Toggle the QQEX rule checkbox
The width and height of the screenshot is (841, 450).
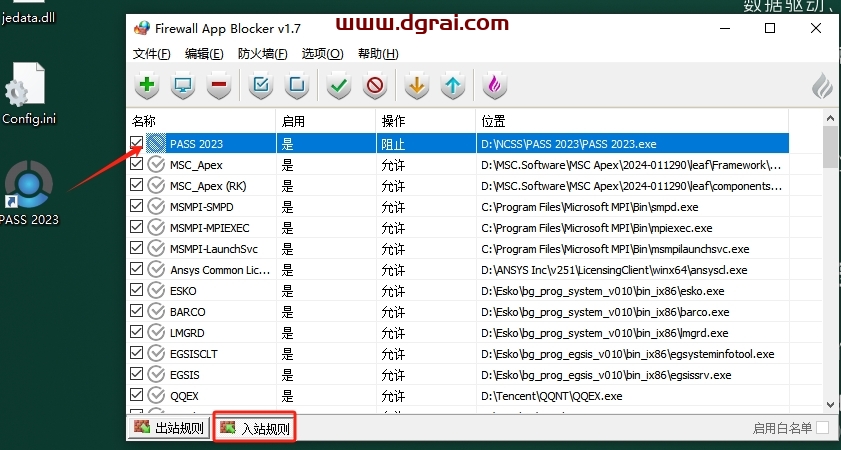tap(137, 395)
